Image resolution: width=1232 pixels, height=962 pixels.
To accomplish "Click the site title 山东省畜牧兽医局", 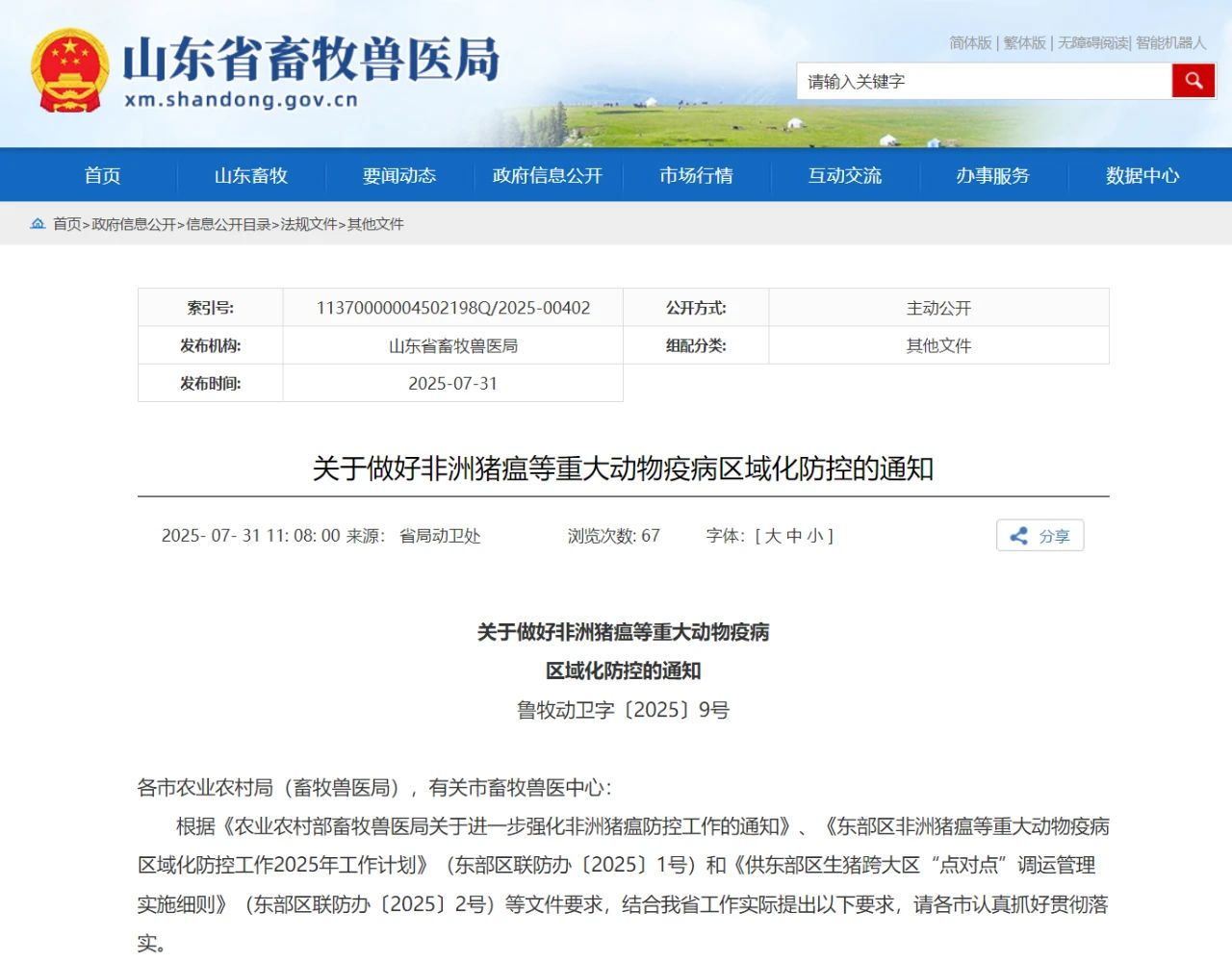I will [x=312, y=59].
